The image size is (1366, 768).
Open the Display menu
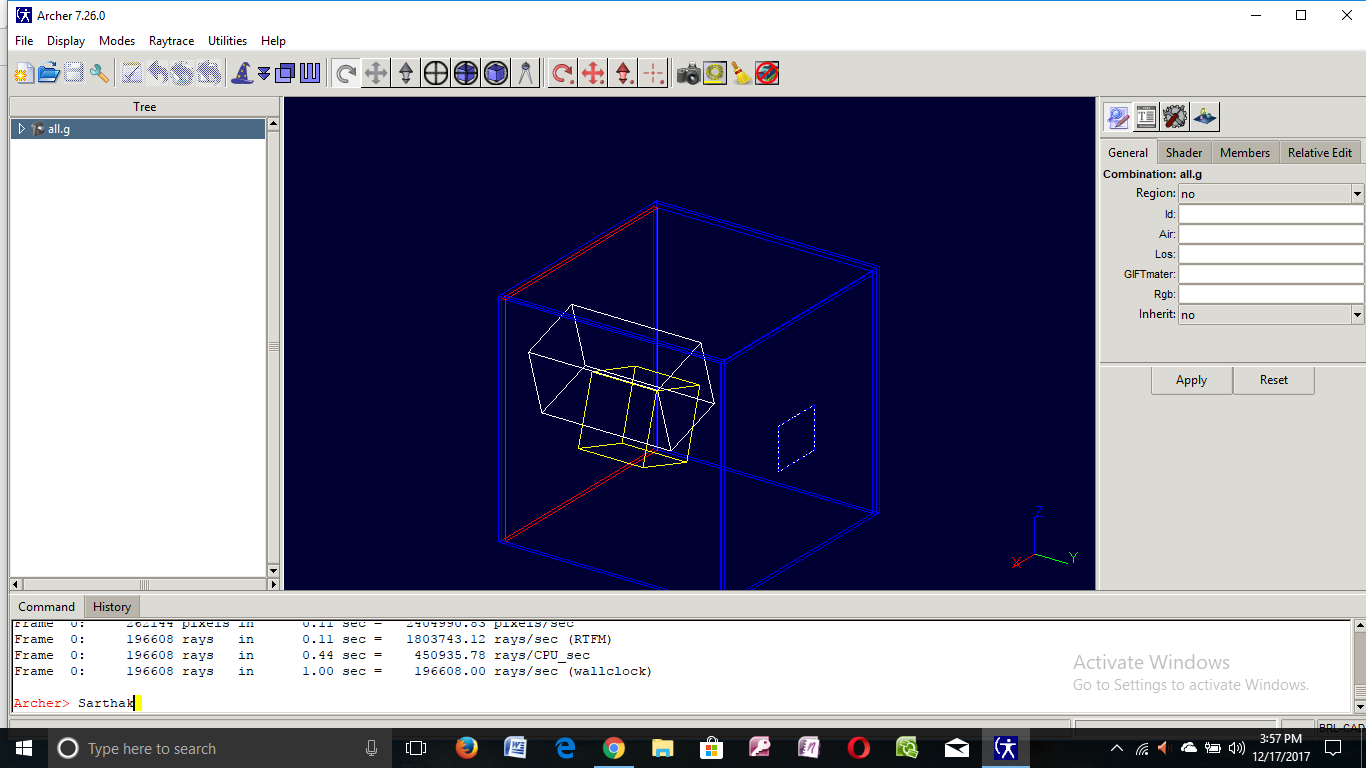click(x=66, y=41)
